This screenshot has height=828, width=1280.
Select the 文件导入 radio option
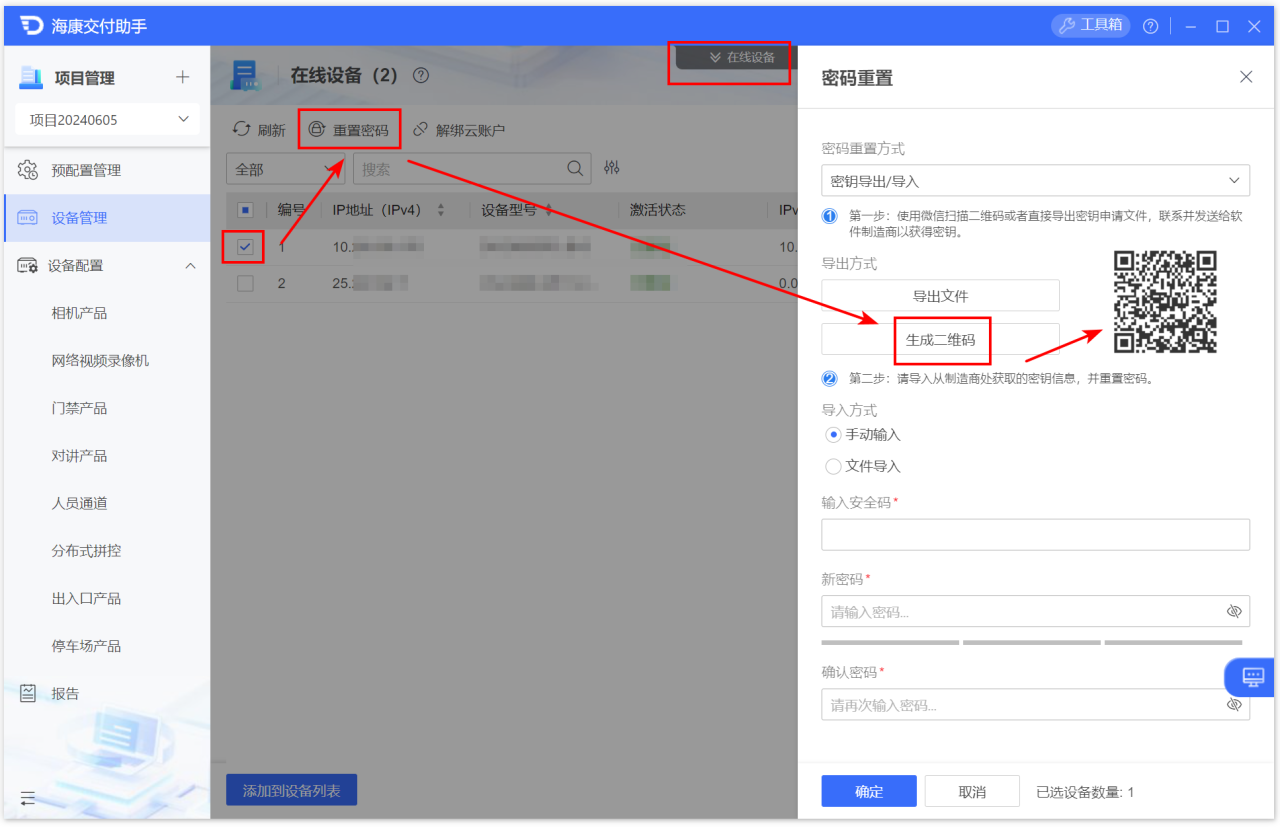[833, 466]
